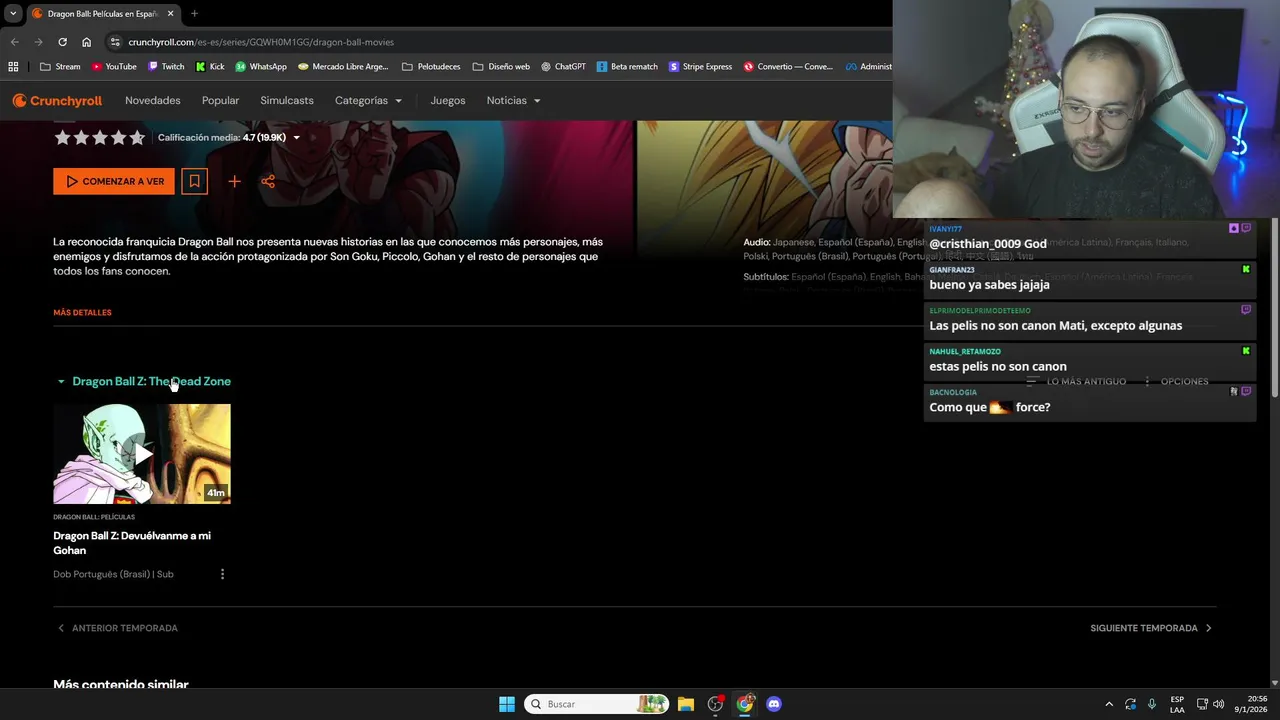Open File Explorer from the taskbar

685,704
